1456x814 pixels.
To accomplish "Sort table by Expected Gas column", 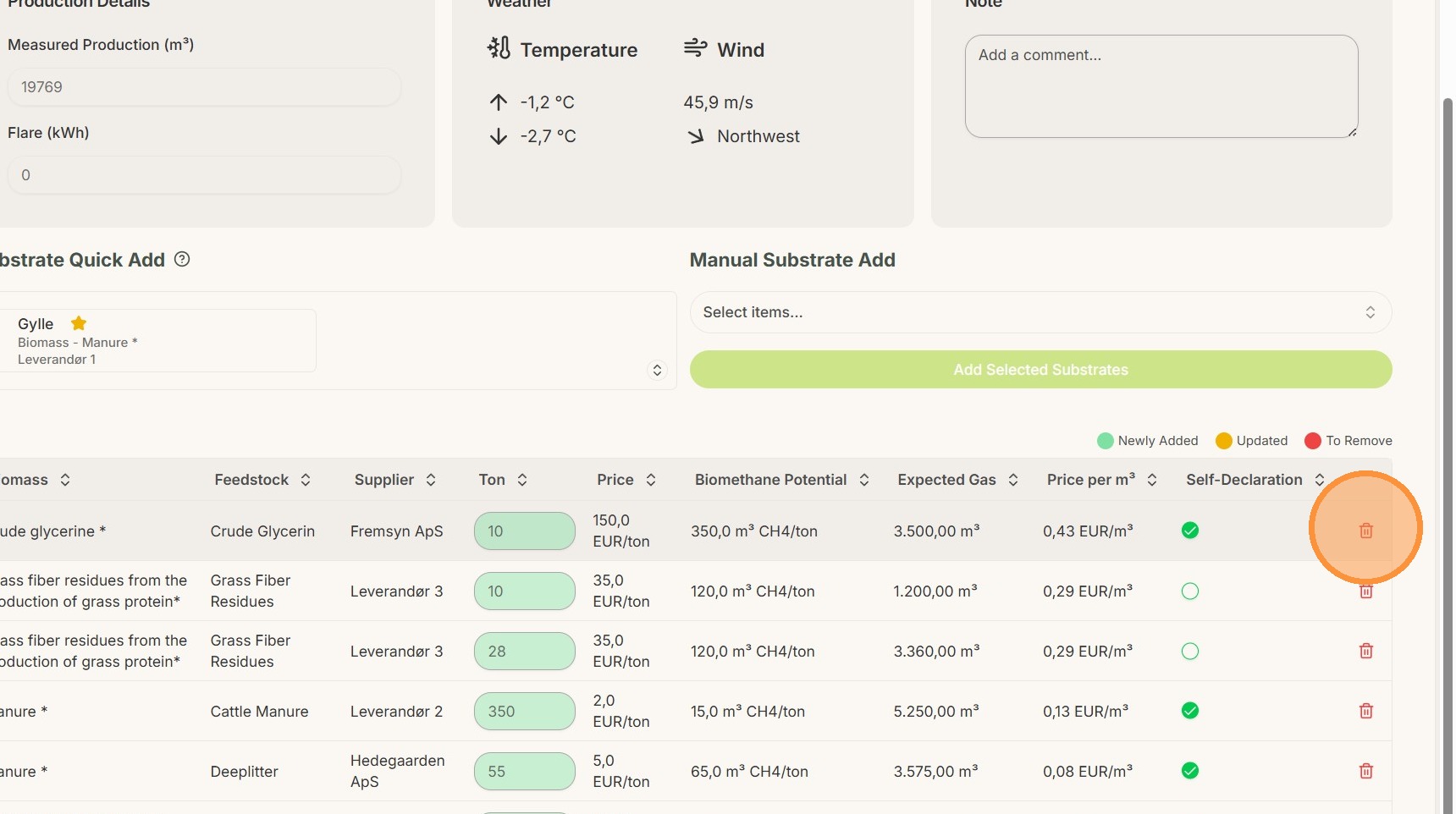I will [957, 480].
